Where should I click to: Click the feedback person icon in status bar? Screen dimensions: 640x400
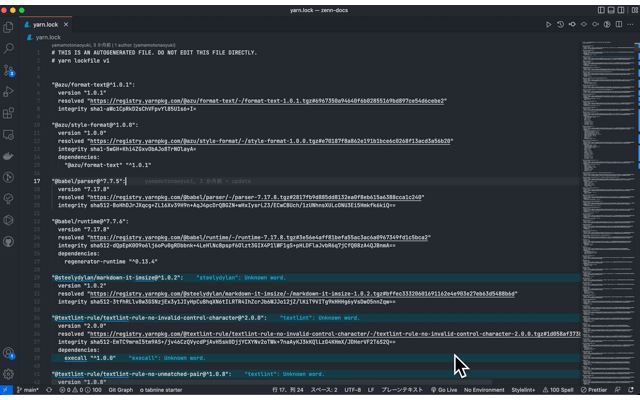tap(617, 390)
